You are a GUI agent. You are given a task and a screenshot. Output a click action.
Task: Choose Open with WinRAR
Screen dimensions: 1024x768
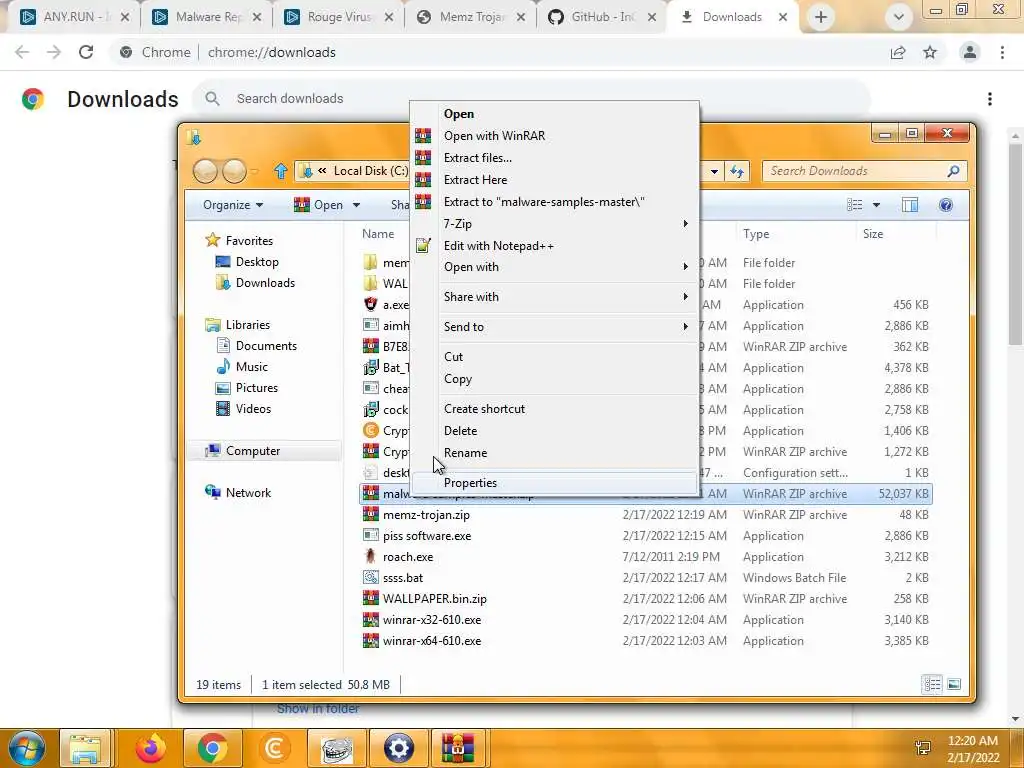(494, 136)
